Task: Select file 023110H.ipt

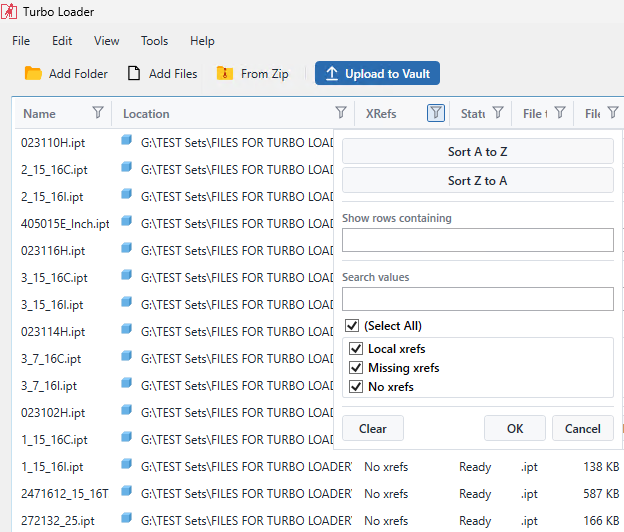Action: (53, 142)
